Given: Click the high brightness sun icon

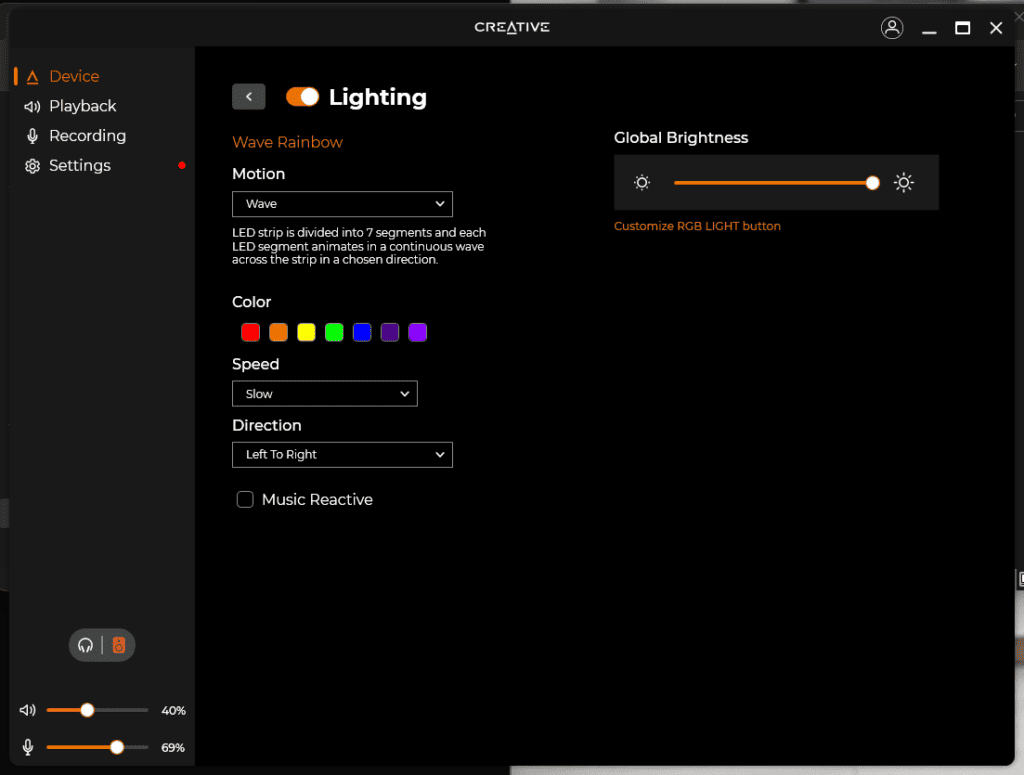Looking at the screenshot, I should tap(904, 182).
